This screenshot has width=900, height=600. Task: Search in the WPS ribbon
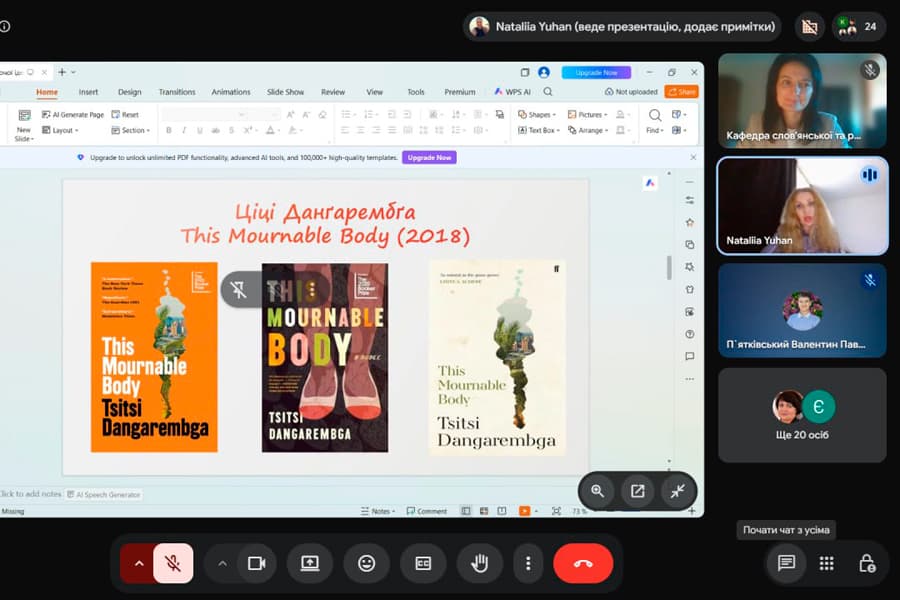(x=548, y=92)
